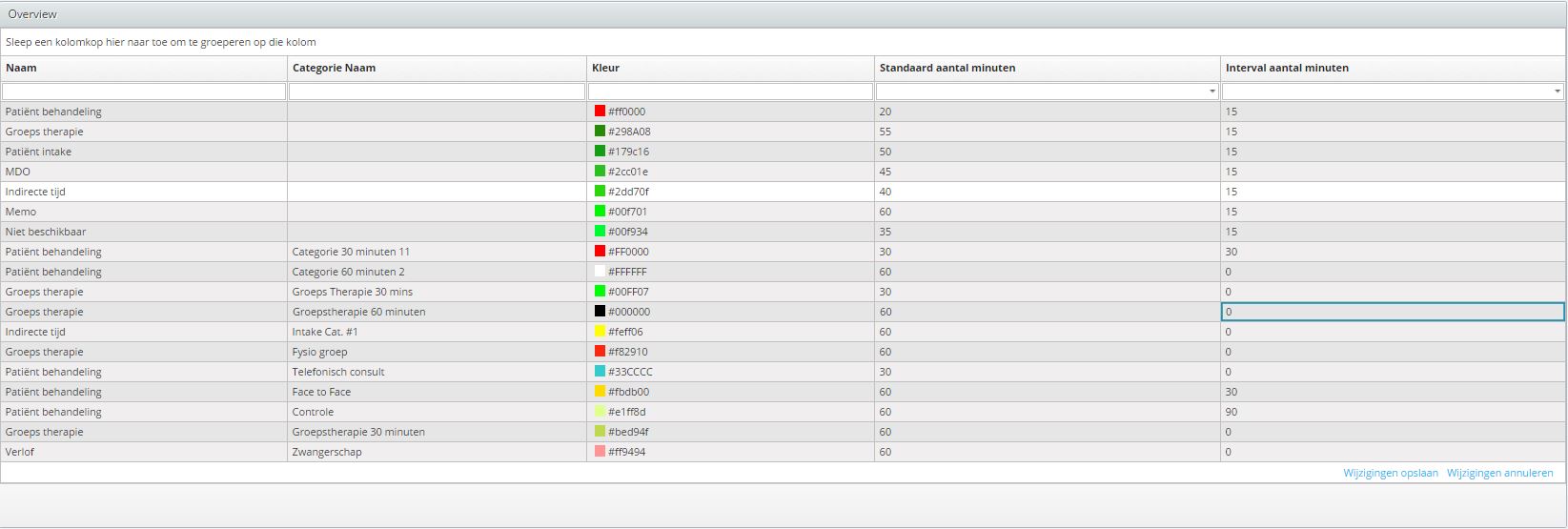Click the red swatch beside #ff0000

tap(600, 112)
